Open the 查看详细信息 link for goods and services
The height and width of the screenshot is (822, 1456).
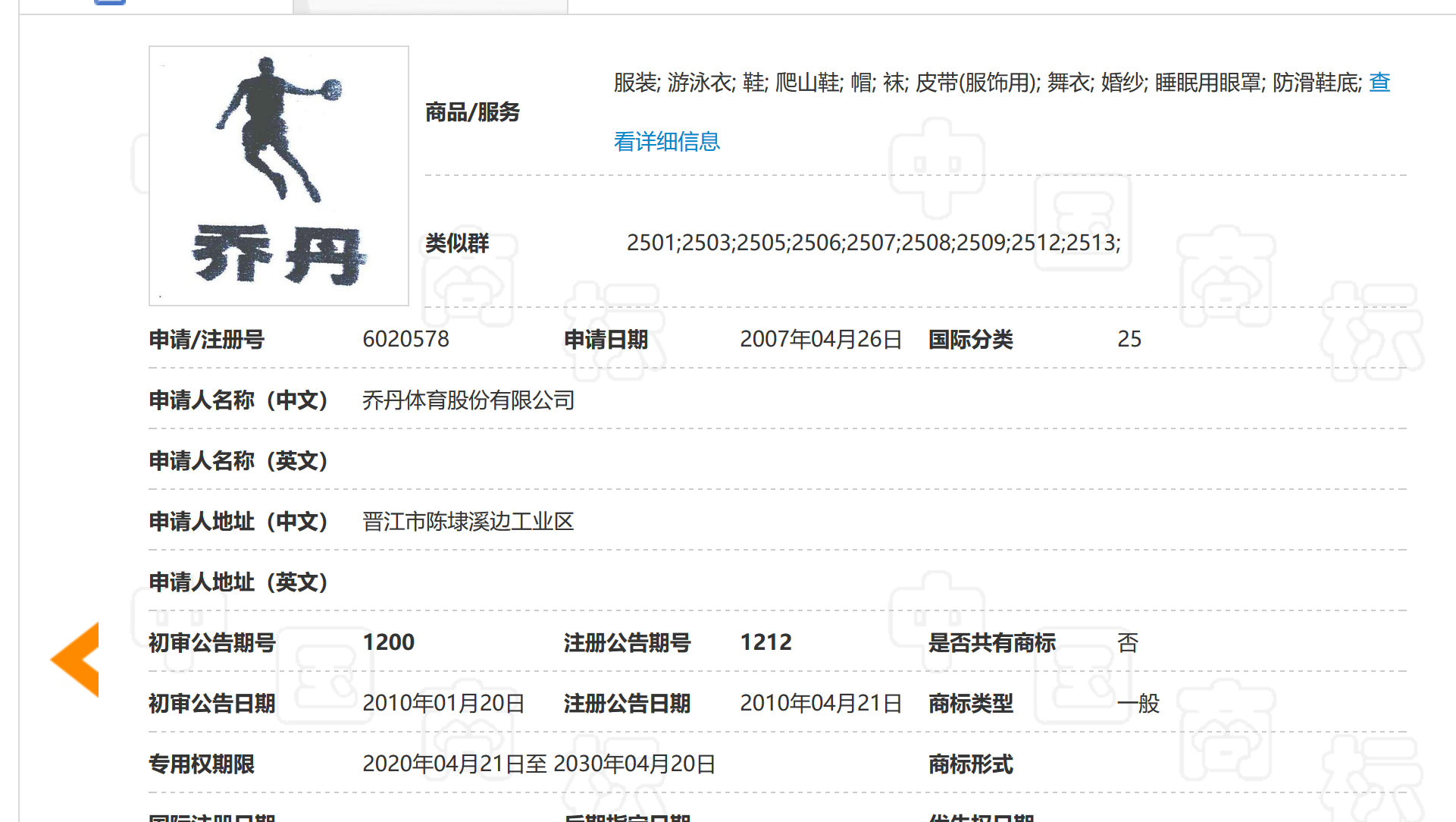667,141
